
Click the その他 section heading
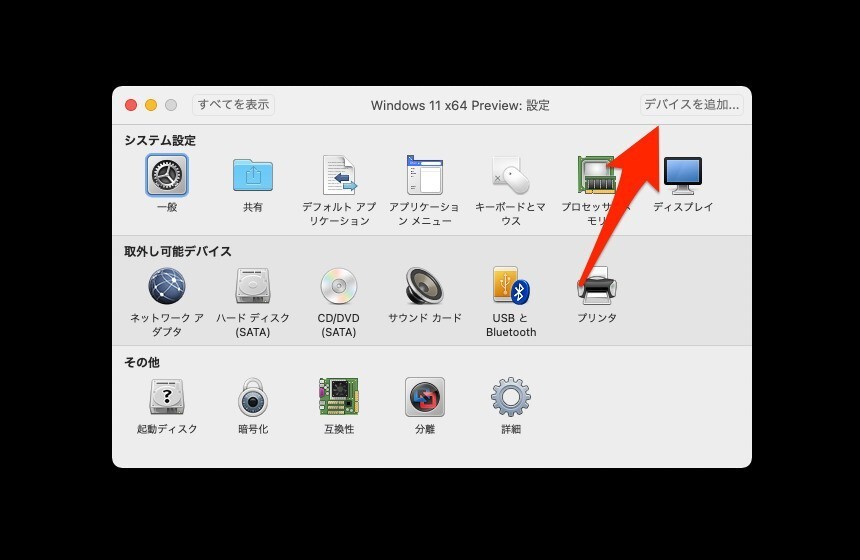pos(142,362)
